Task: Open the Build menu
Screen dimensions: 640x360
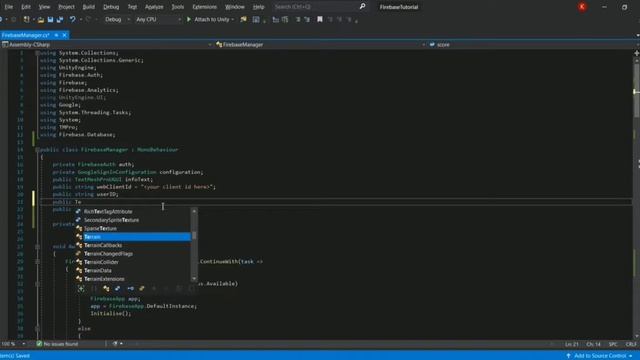Action: point(89,7)
